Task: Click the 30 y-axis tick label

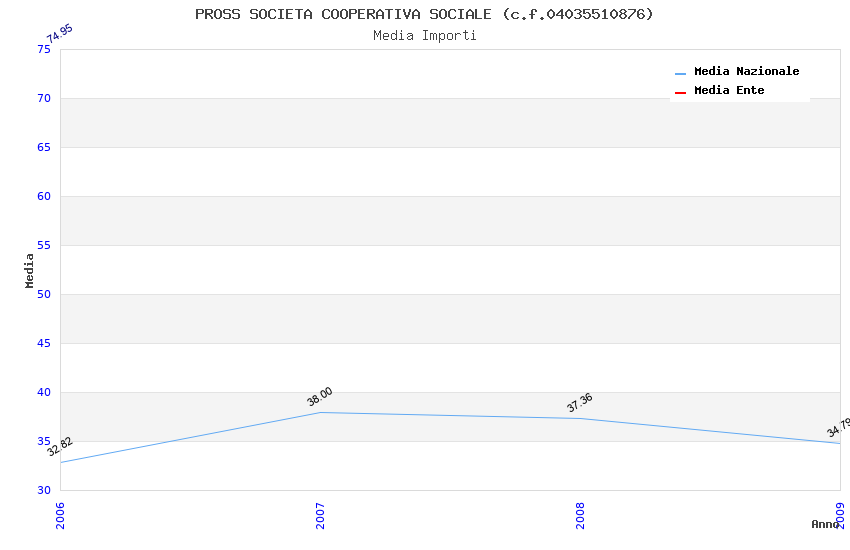Action: [x=44, y=490]
